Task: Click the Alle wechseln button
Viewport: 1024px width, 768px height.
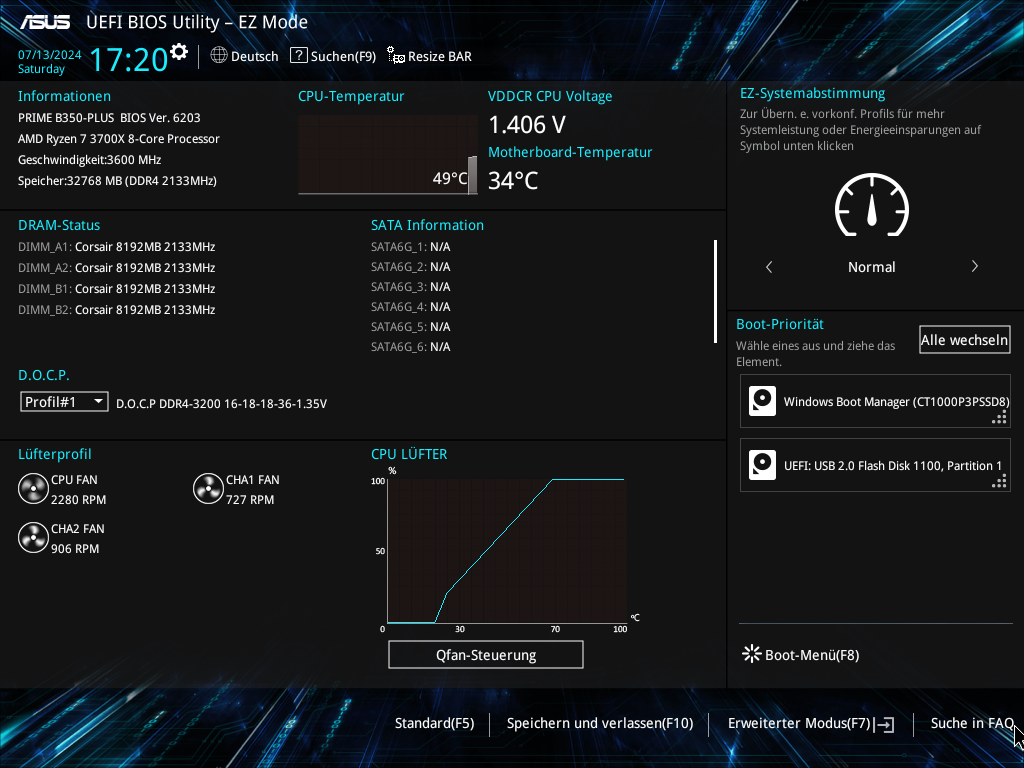Action: 965,340
